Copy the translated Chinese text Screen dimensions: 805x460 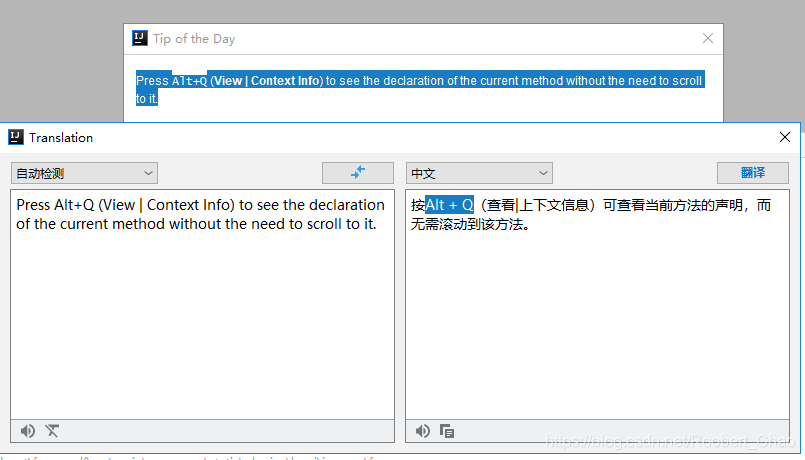coord(447,431)
